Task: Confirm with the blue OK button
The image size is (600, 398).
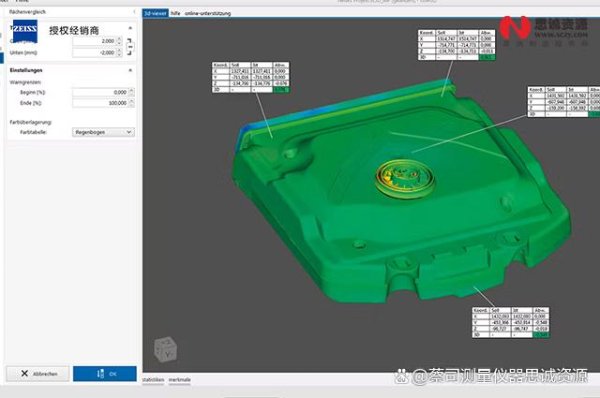Action: pyautogui.click(x=105, y=374)
